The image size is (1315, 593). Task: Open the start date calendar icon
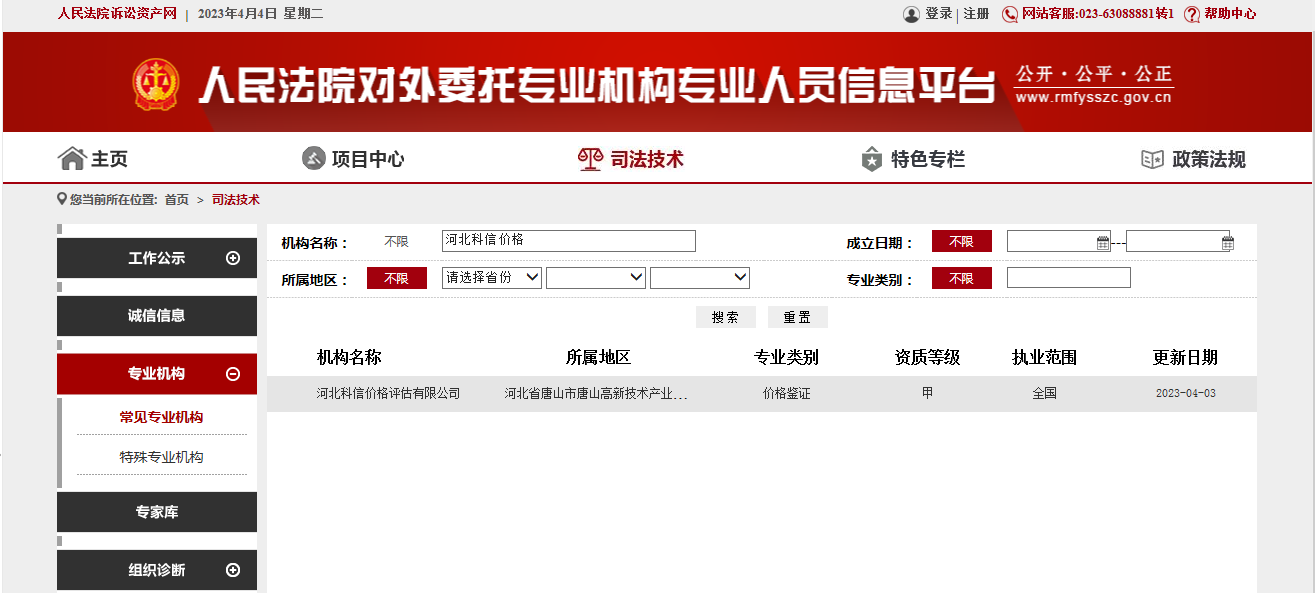click(x=1103, y=242)
